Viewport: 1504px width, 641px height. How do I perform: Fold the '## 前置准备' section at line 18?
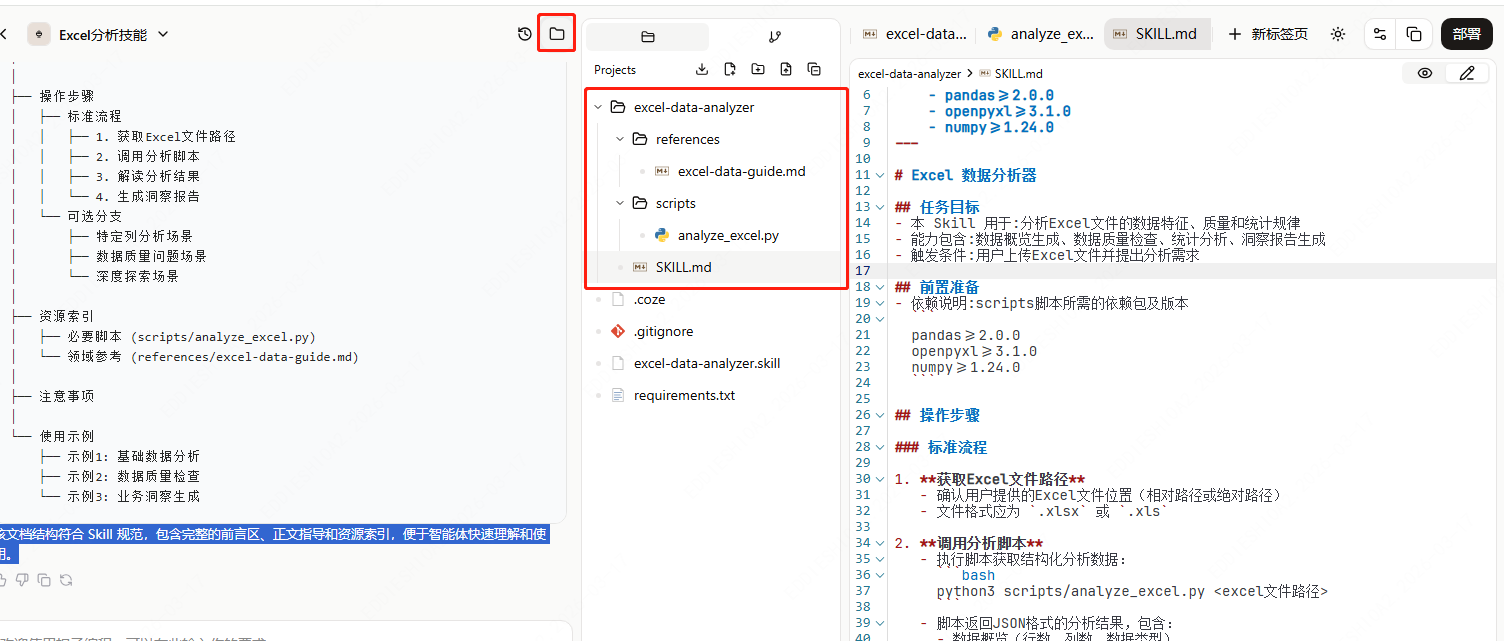tap(880, 287)
